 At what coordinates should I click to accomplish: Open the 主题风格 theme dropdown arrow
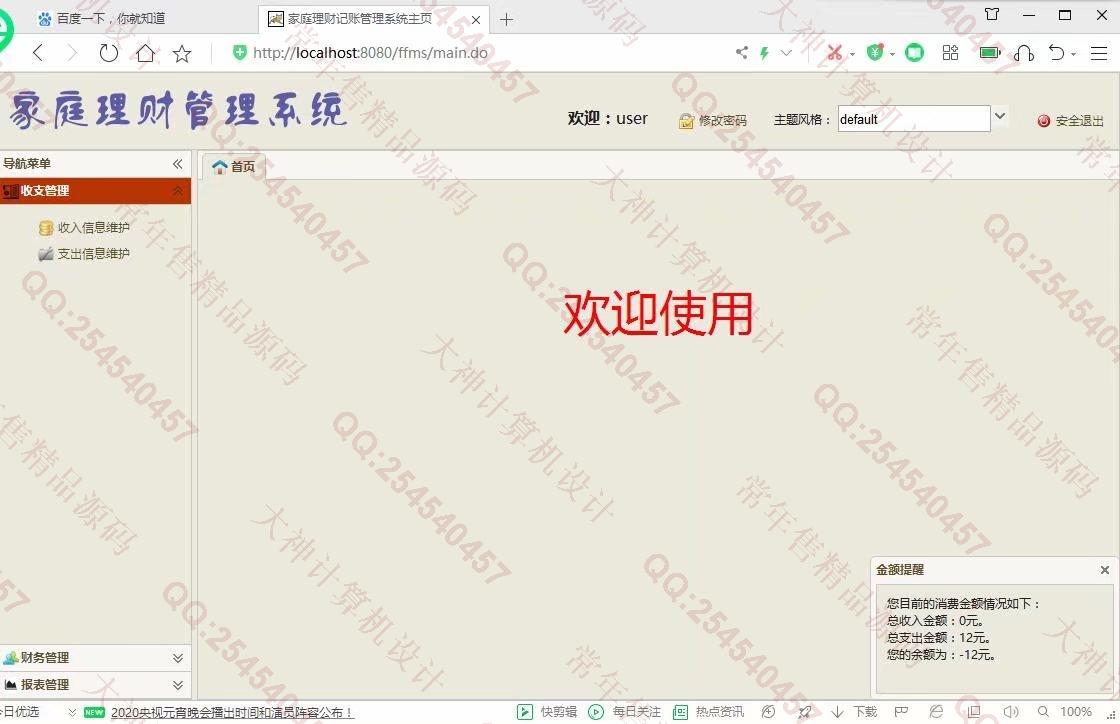point(1000,116)
